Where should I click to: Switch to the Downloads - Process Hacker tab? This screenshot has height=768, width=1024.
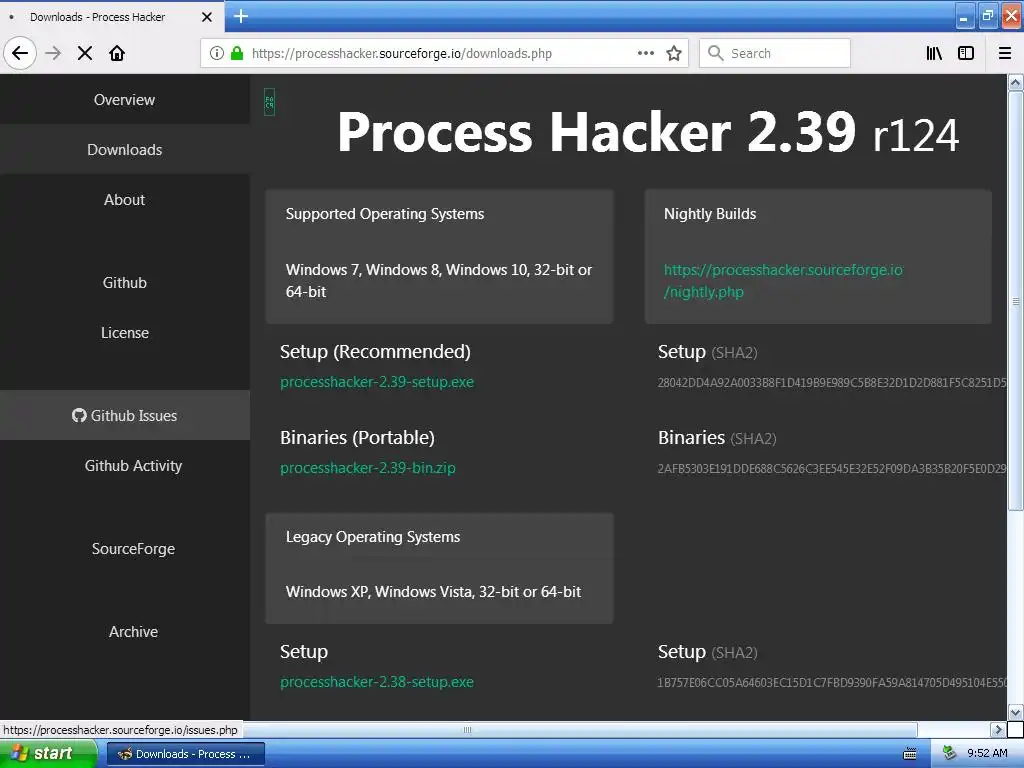111,17
